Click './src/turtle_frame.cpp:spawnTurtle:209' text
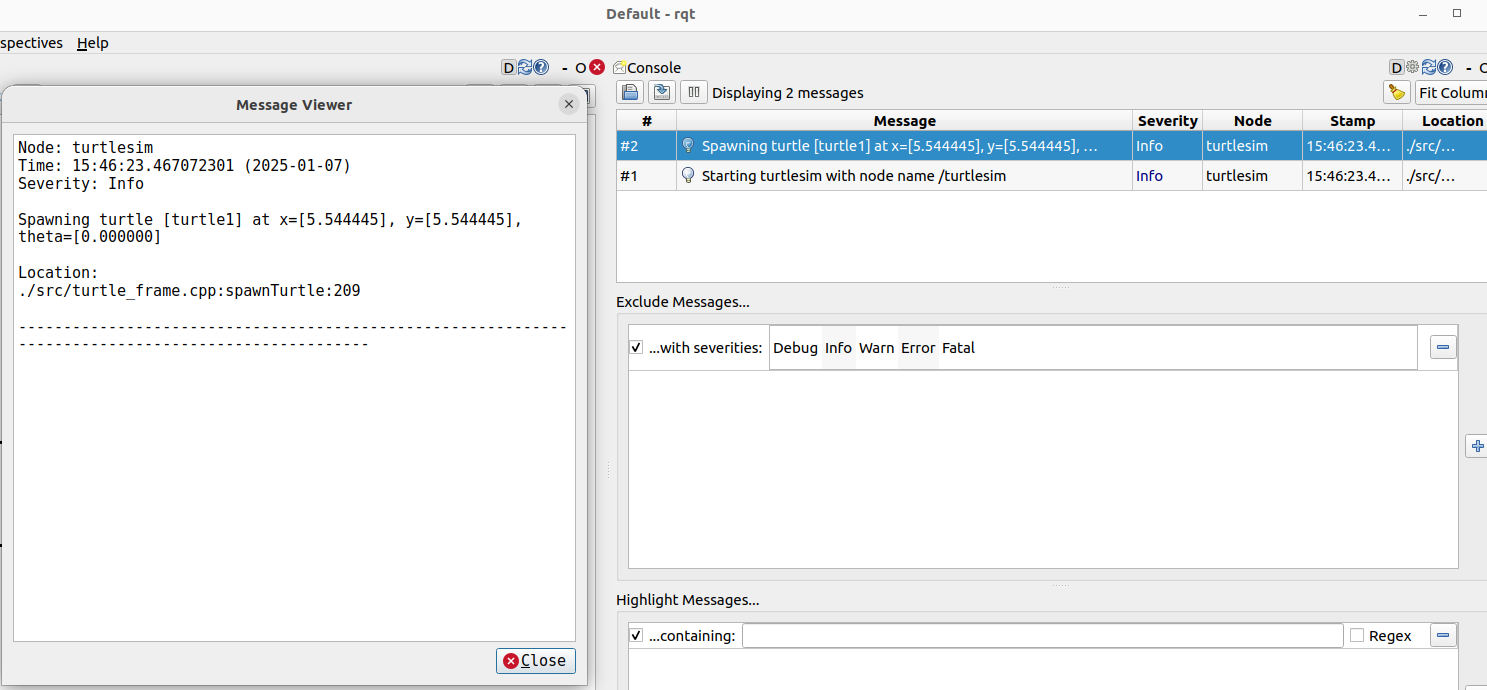Viewport: 1487px width, 690px height. tap(189, 291)
